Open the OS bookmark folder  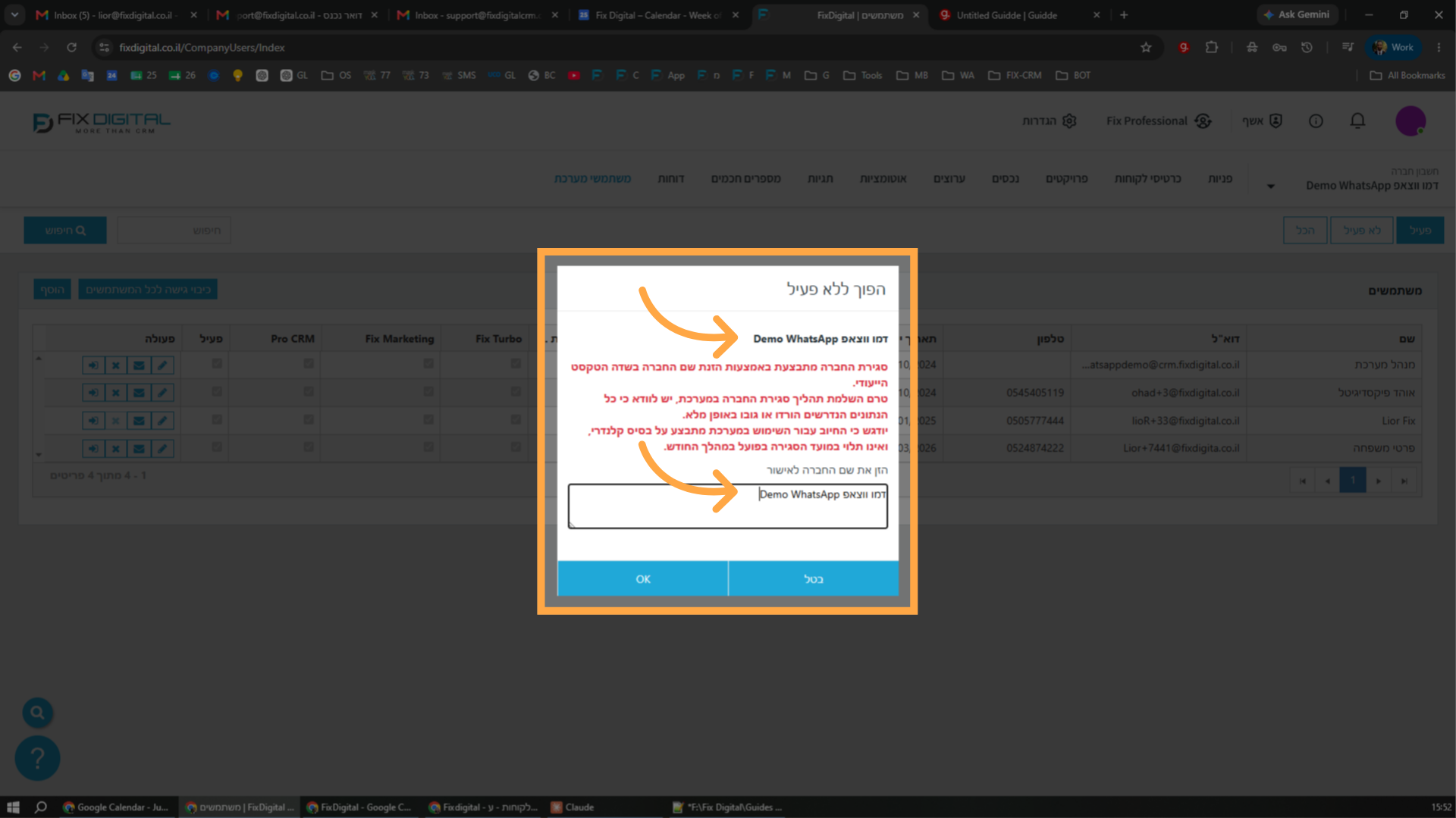pos(337,76)
